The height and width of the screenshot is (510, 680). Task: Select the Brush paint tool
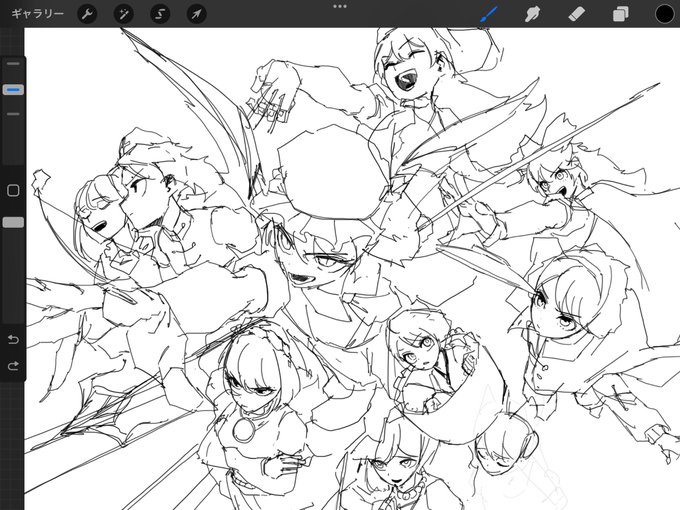489,14
